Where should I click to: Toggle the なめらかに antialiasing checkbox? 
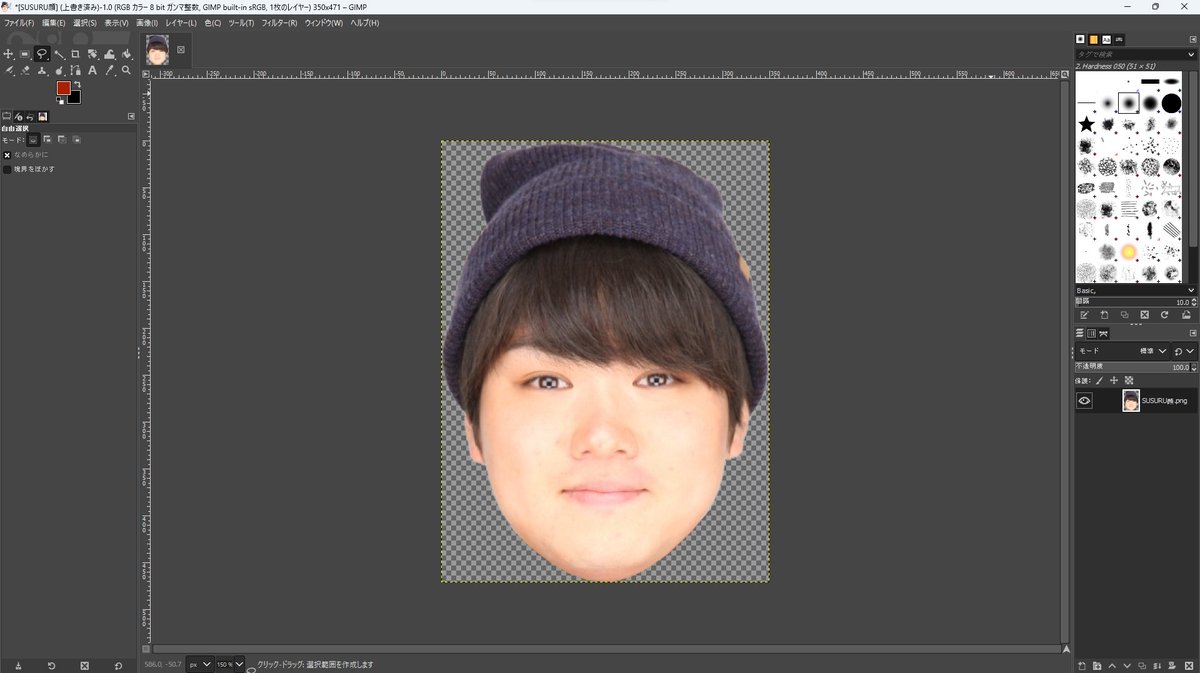click(7, 155)
